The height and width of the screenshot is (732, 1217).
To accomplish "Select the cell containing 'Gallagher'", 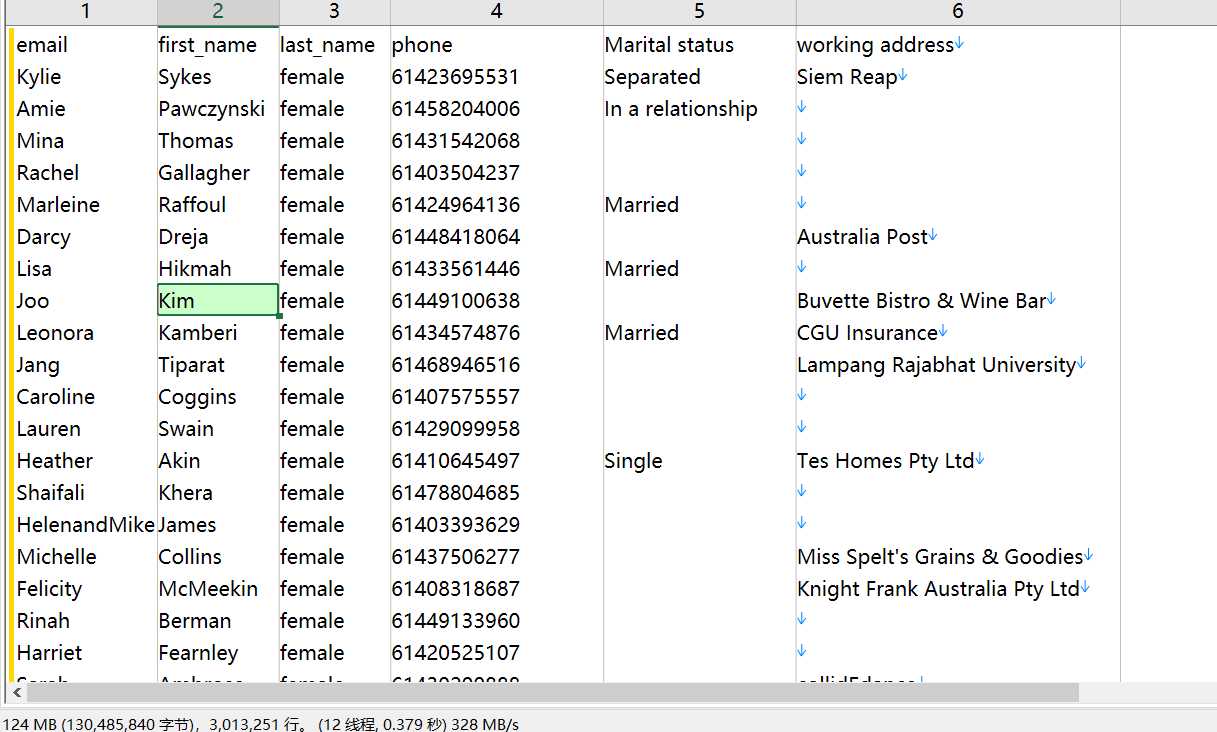I will pos(218,173).
